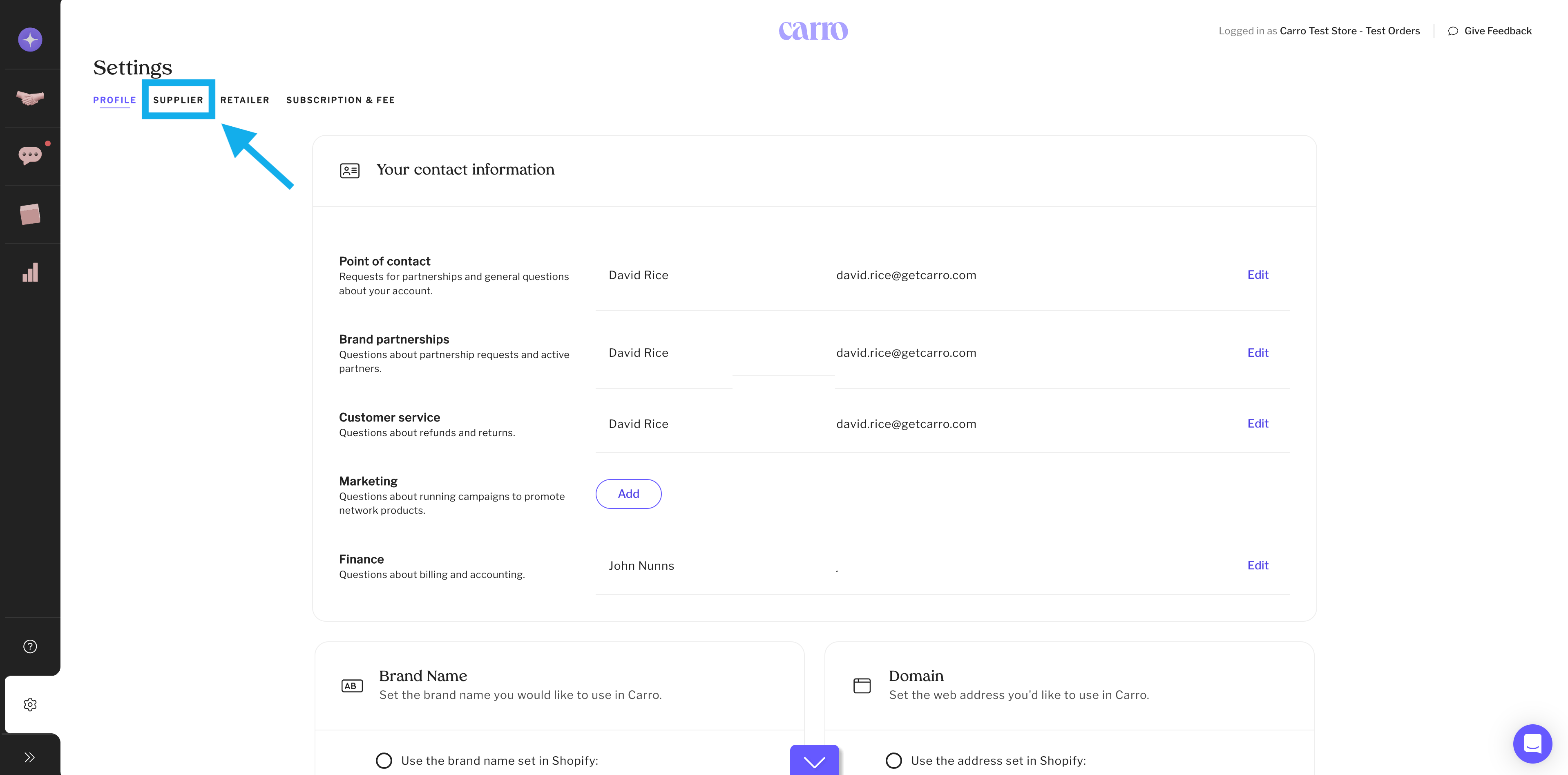1568x775 pixels.
Task: Open the handshake partnerships icon
Action: 30,98
